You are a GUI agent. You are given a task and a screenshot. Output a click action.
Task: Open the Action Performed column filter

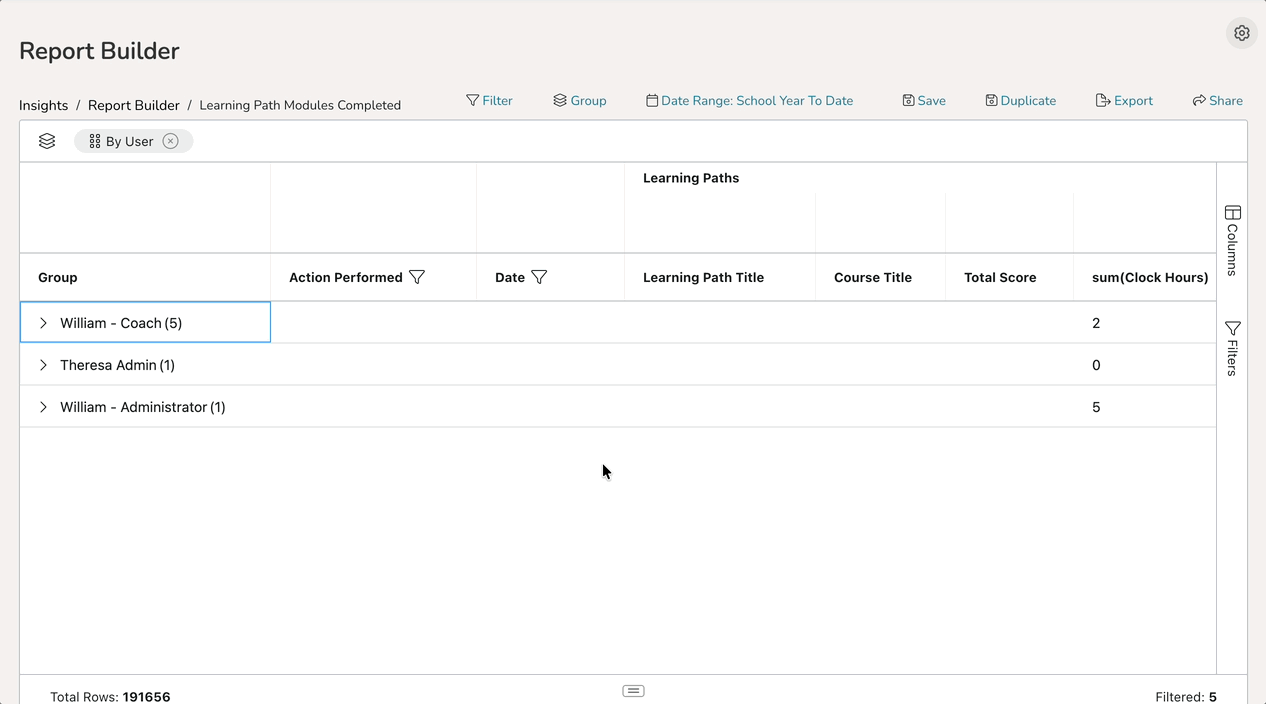(x=418, y=277)
